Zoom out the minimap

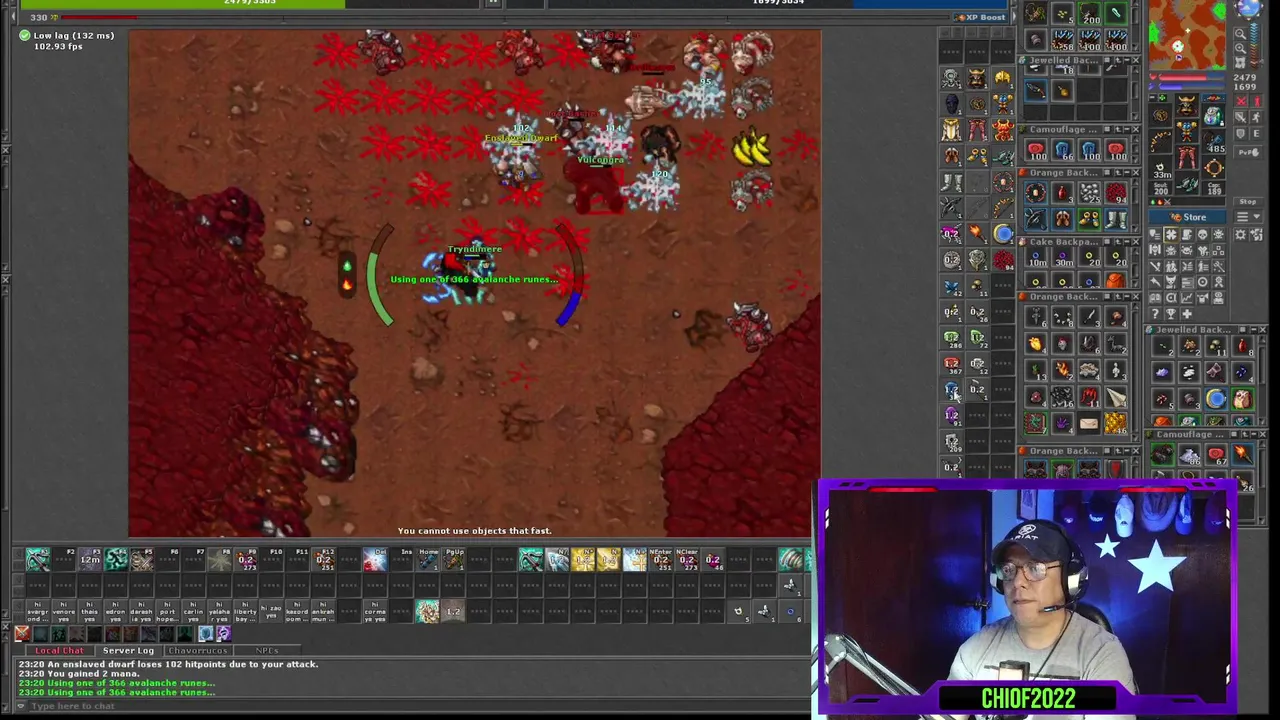[x=1240, y=33]
